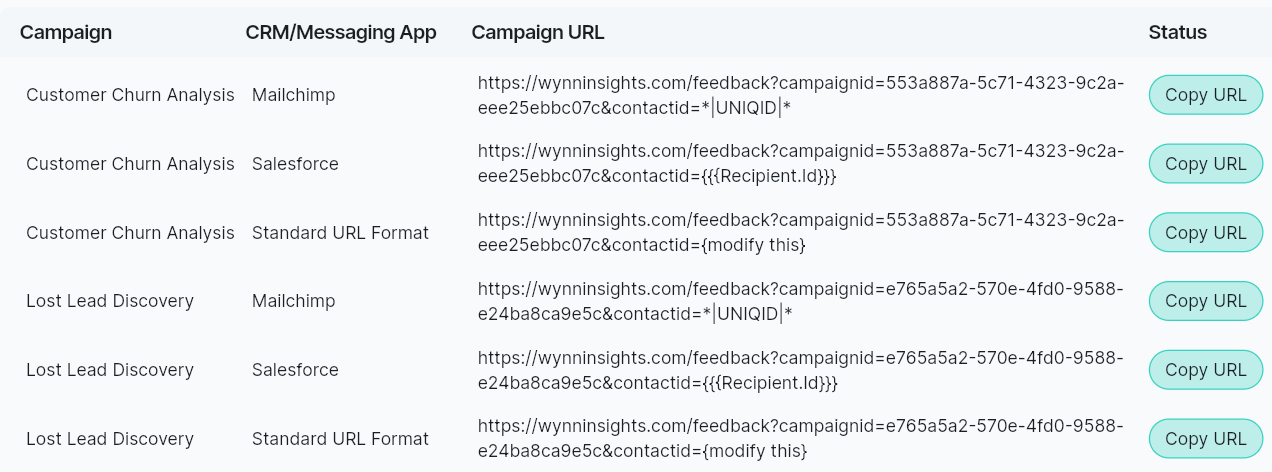Select Lost Lead Discovery URL containing {{{Recipient.Id}}}

pyautogui.click(x=800, y=370)
